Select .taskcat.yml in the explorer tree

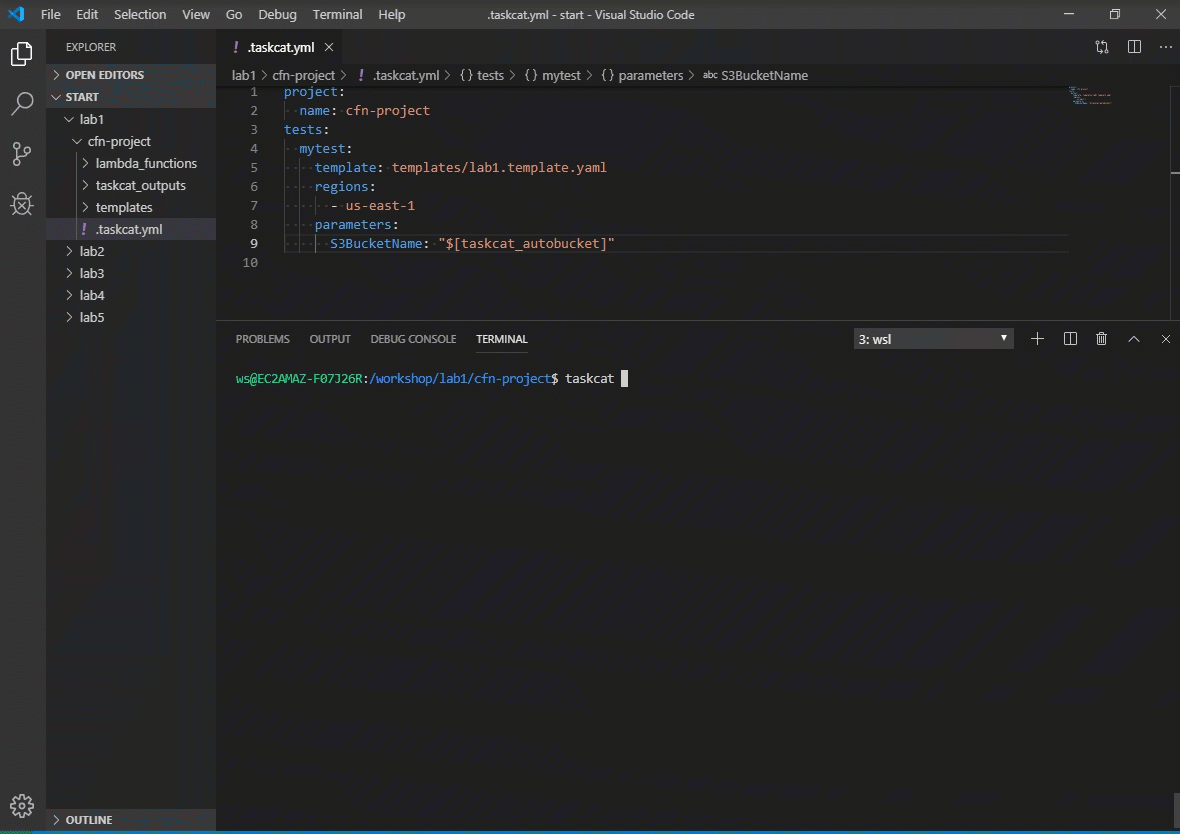131,230
